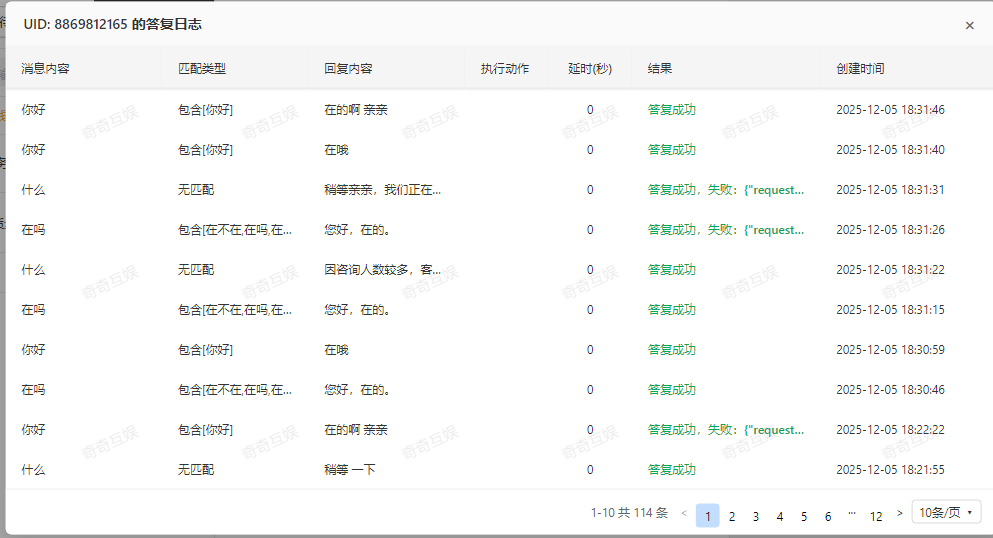Click reply text 因咨询人数较多，客...
Viewport: 993px width, 538px height.
(383, 270)
